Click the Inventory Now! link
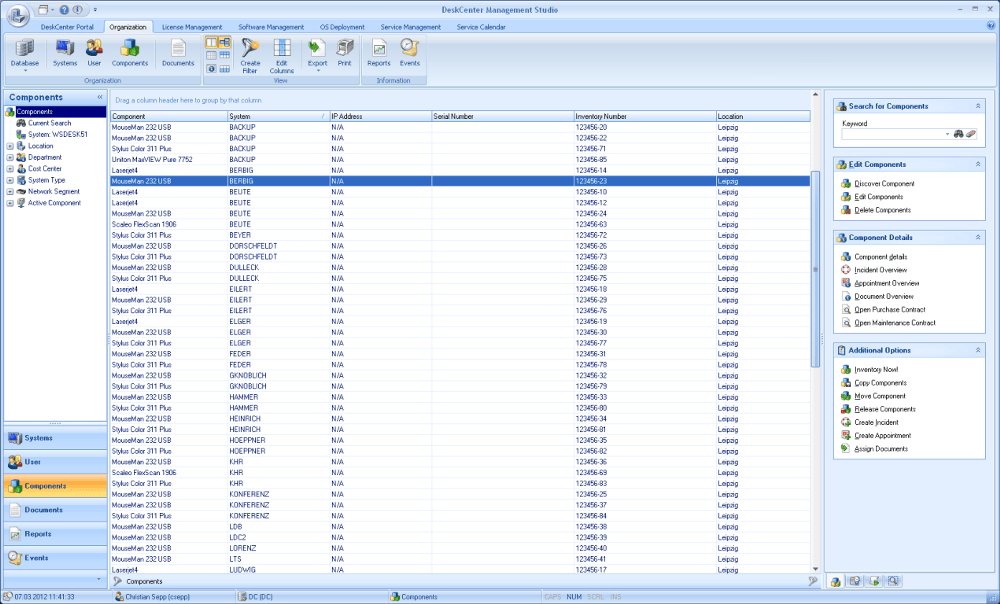The height and width of the screenshot is (604, 1000). coord(876,369)
